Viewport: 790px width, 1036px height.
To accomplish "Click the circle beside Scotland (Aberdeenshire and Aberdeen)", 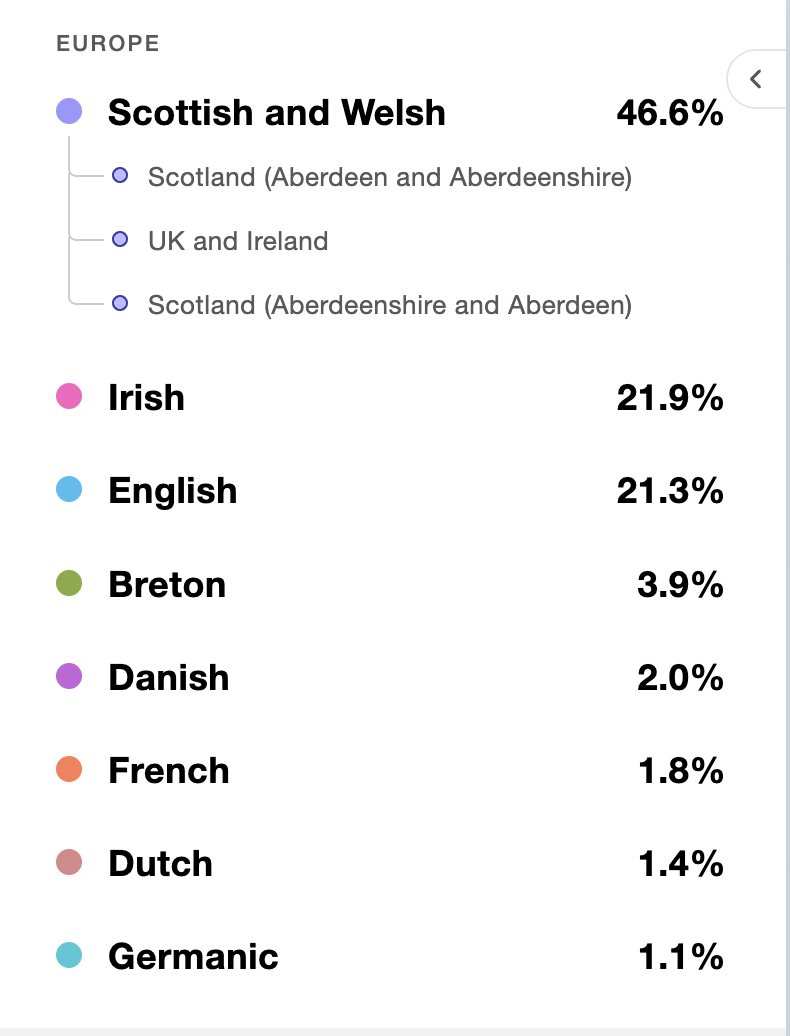I will [x=120, y=303].
